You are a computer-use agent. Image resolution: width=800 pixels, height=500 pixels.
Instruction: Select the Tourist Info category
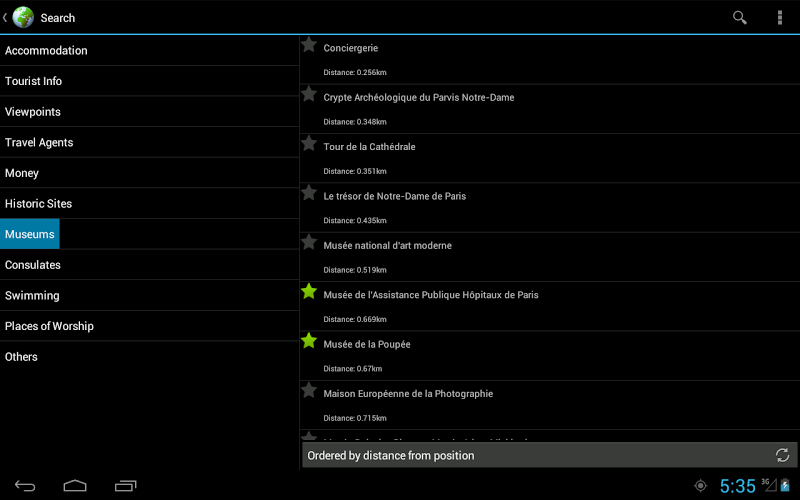click(149, 81)
